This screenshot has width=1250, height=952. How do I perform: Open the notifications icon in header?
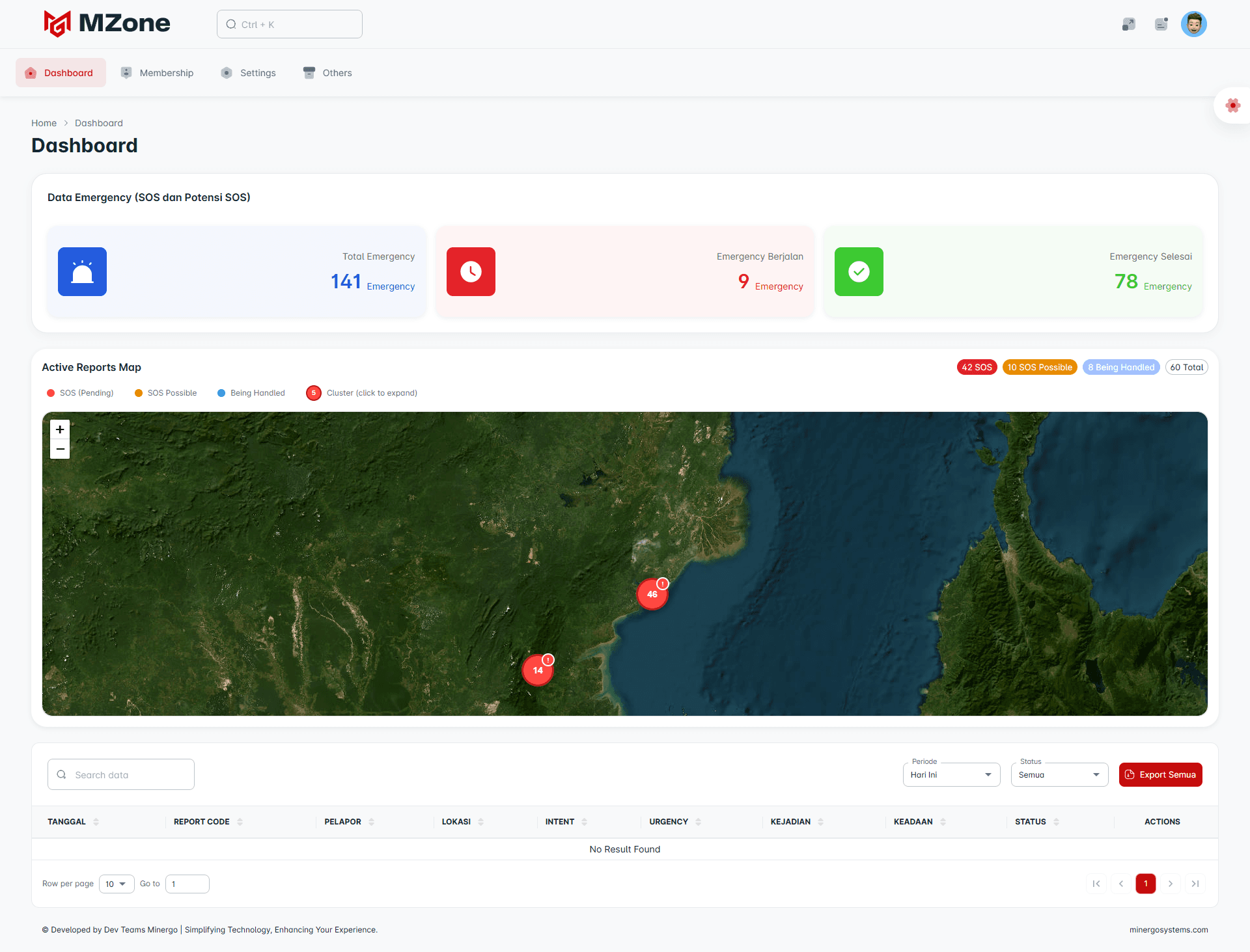tap(1161, 24)
